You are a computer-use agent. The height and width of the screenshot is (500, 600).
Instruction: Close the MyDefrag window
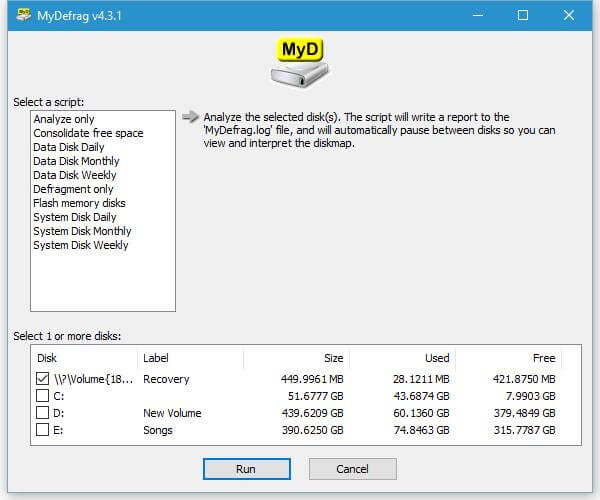[x=569, y=15]
